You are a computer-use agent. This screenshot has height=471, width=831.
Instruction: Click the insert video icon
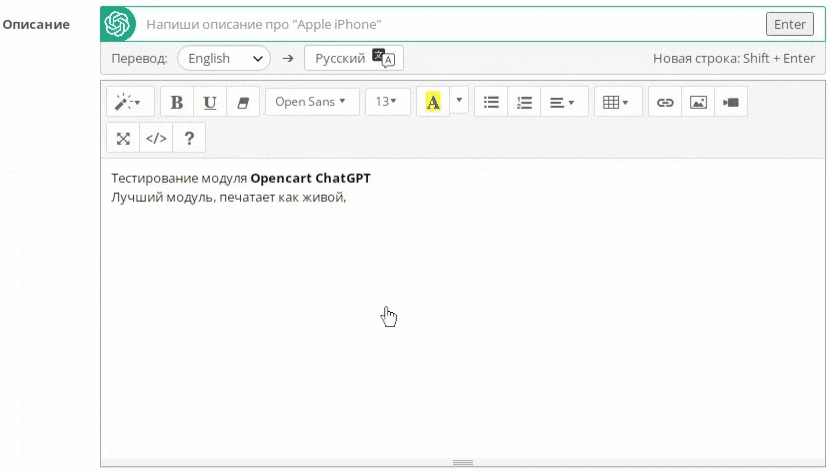[731, 102]
